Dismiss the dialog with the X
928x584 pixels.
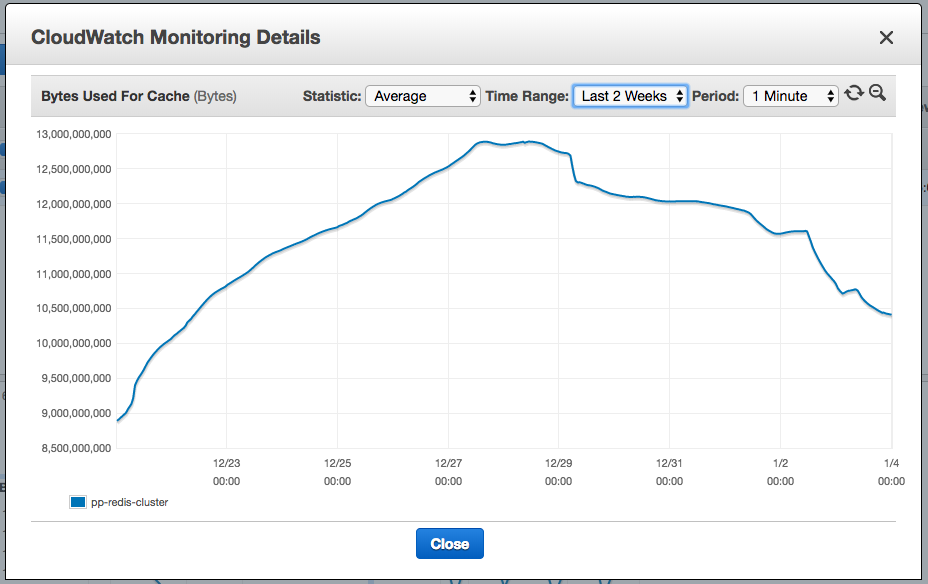886,37
